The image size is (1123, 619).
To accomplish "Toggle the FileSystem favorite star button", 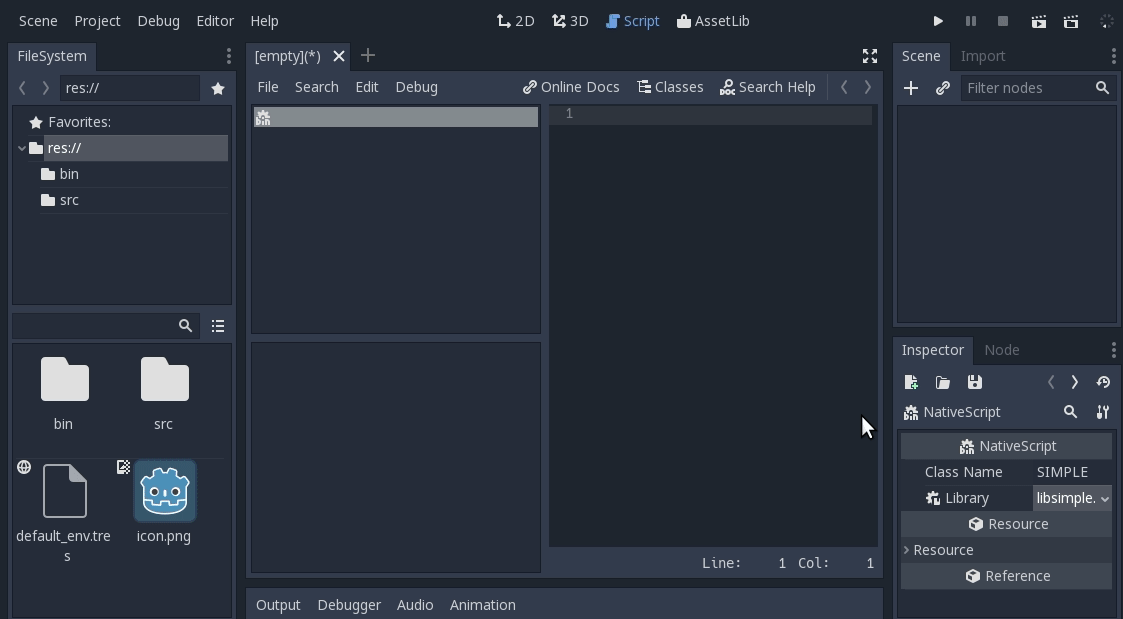I will (x=218, y=88).
